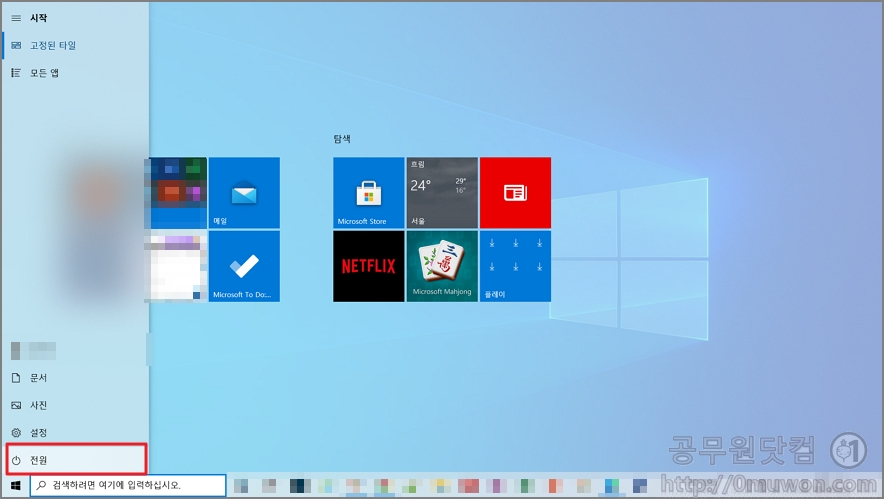Viewport: 884px width, 499px height.
Task: Click the gear icon next to 설정
Action: coord(16,432)
